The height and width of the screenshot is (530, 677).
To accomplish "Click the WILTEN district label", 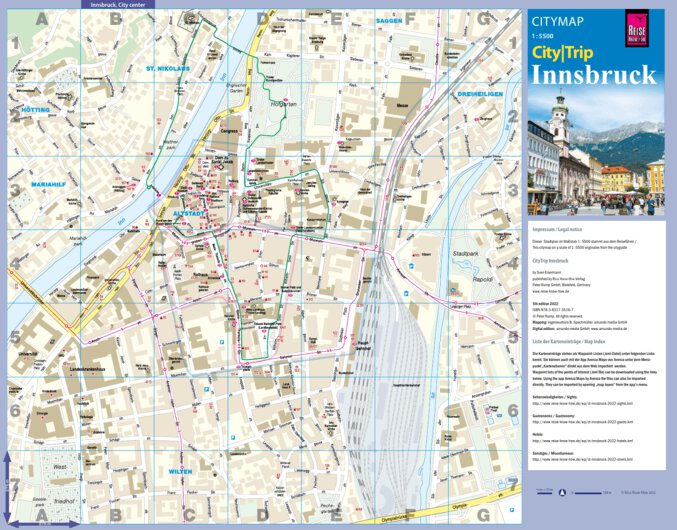I will [x=180, y=470].
